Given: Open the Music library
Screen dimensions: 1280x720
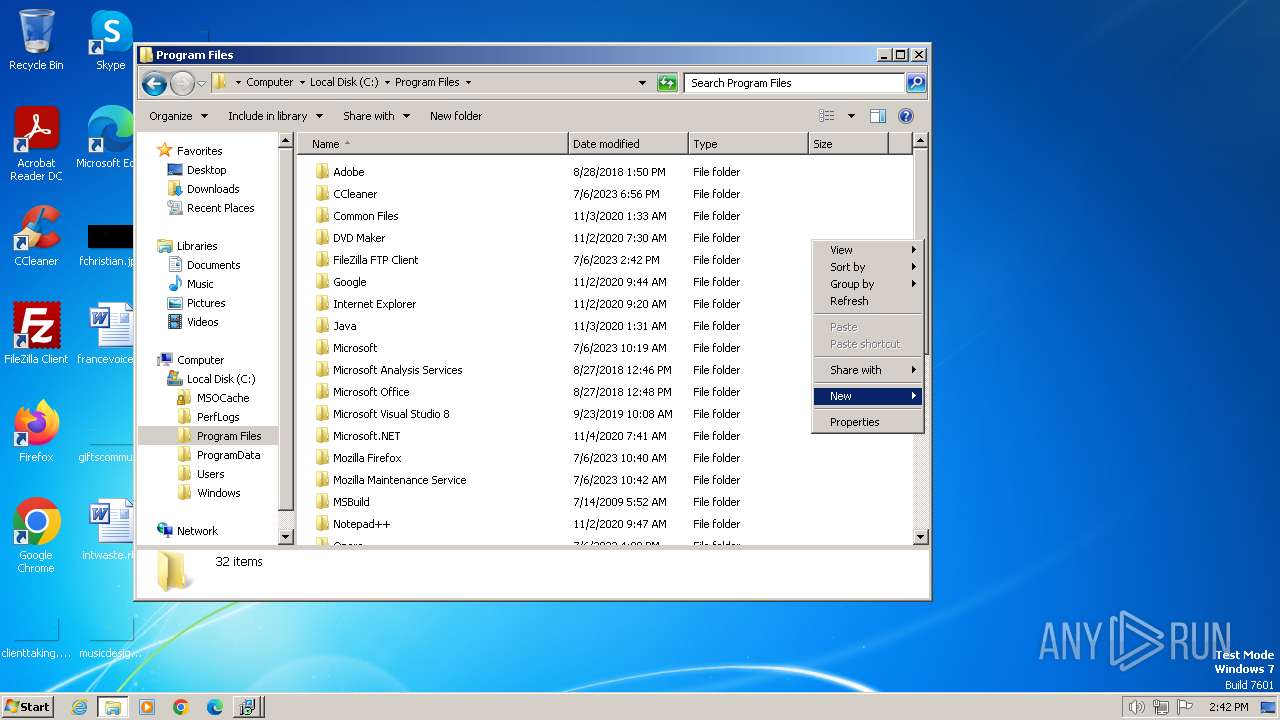Looking at the screenshot, I should click(200, 284).
